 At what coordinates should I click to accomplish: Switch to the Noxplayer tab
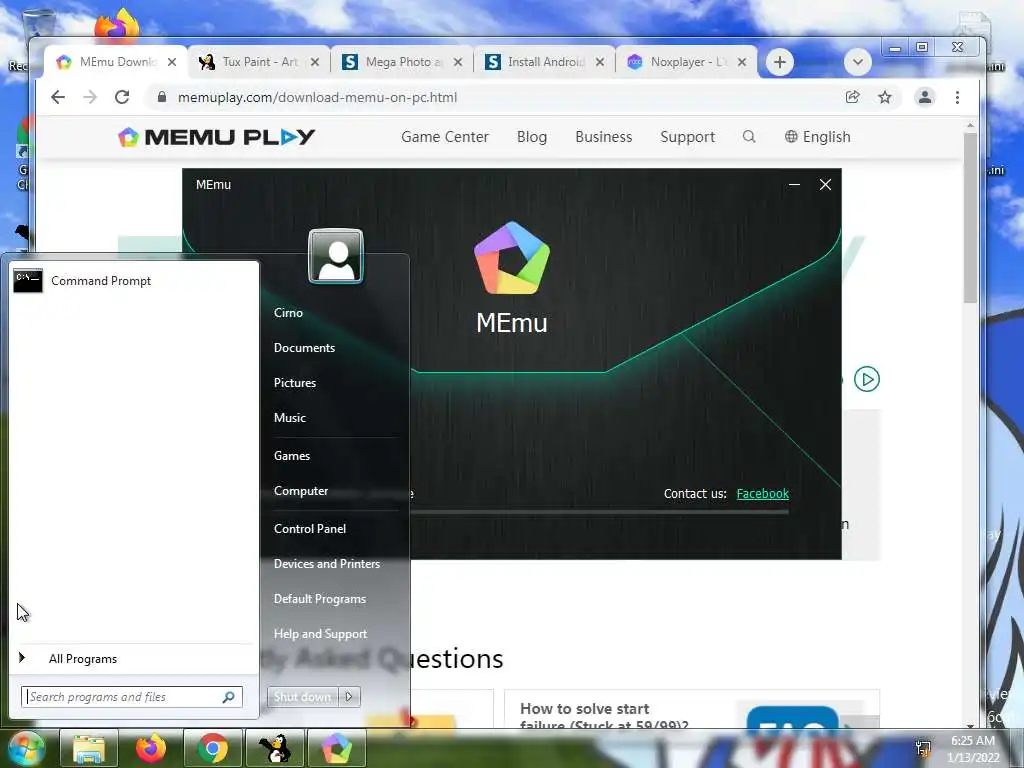(x=687, y=62)
